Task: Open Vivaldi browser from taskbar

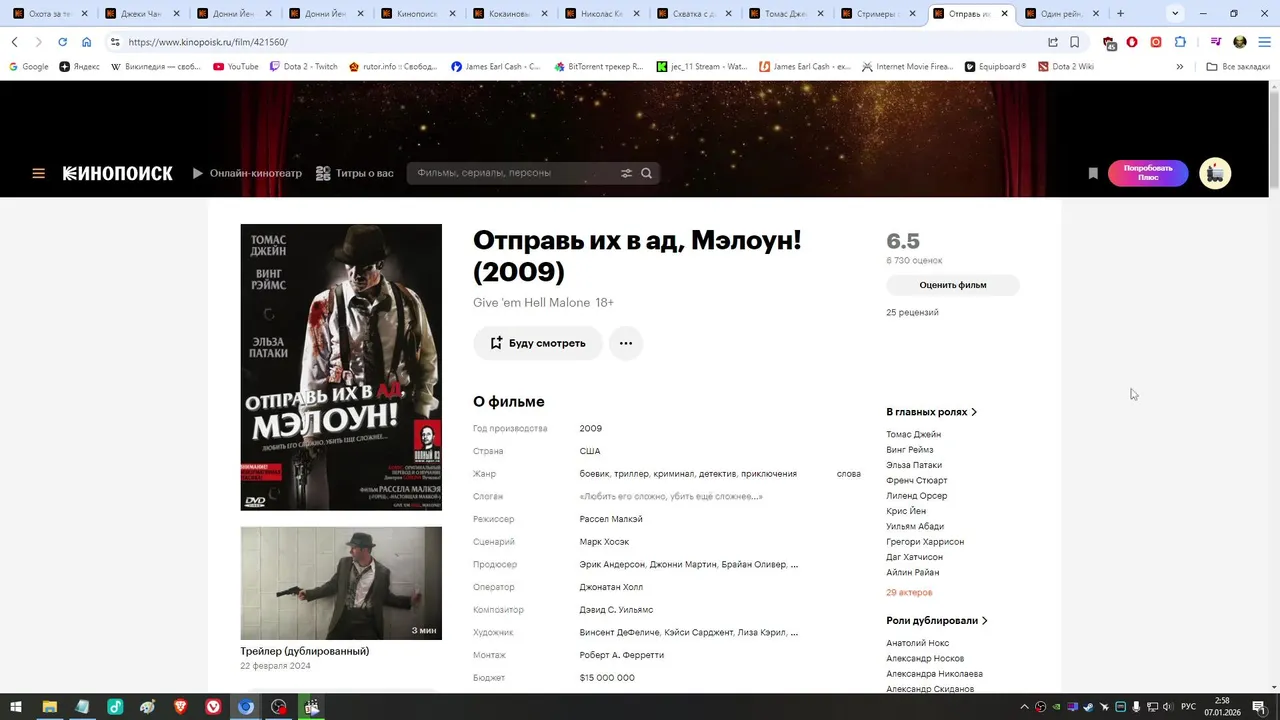Action: (x=213, y=707)
